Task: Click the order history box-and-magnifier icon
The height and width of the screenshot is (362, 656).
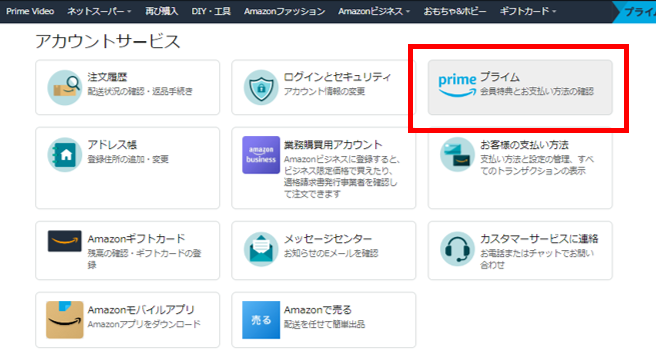Action: click(64, 87)
